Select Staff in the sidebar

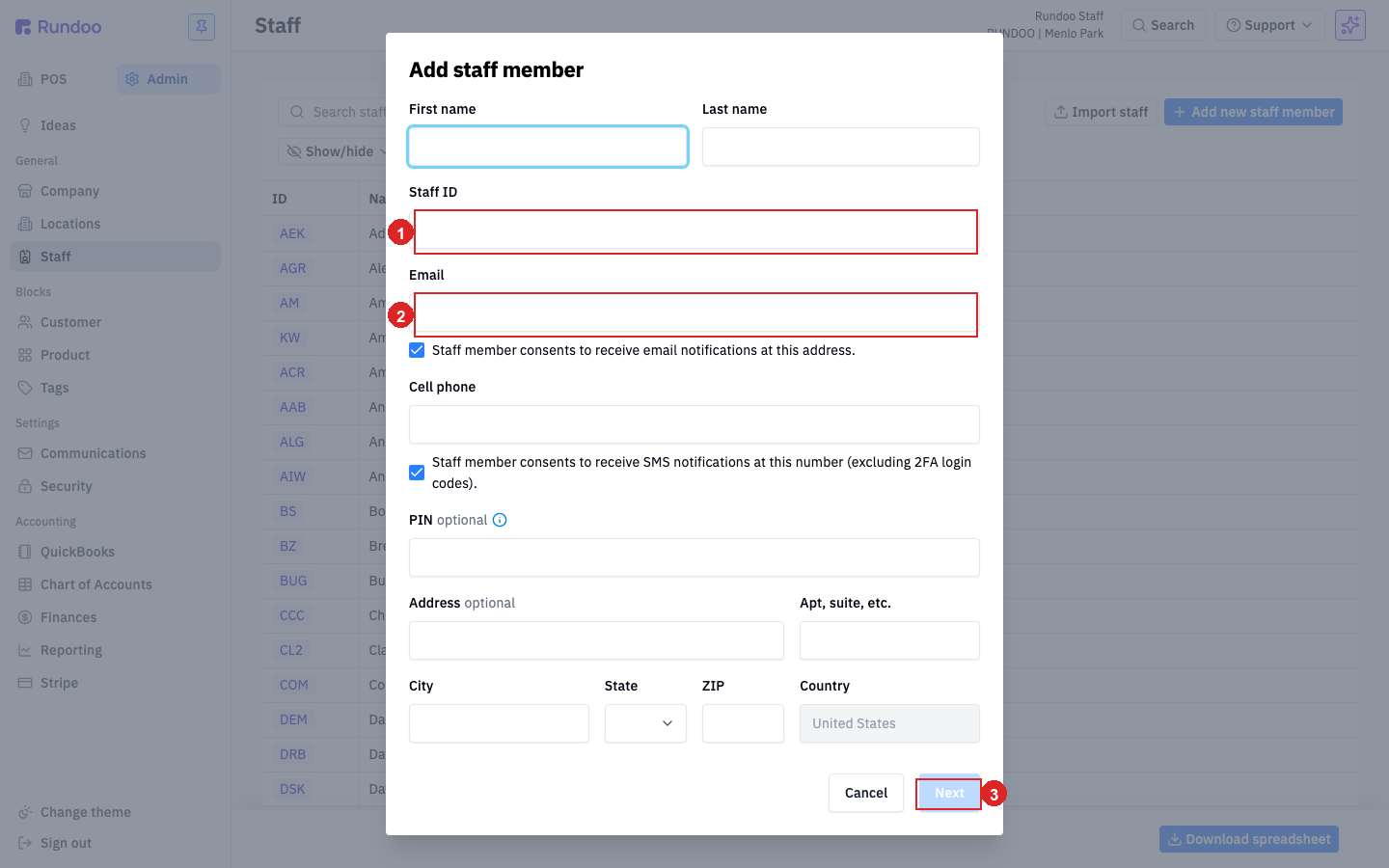[115, 257]
